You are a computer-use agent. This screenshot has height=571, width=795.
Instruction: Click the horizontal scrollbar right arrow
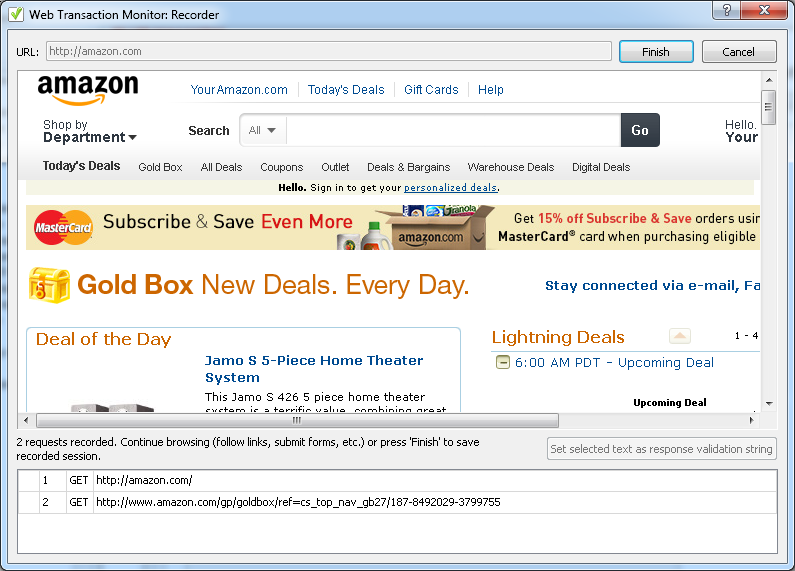(751, 420)
